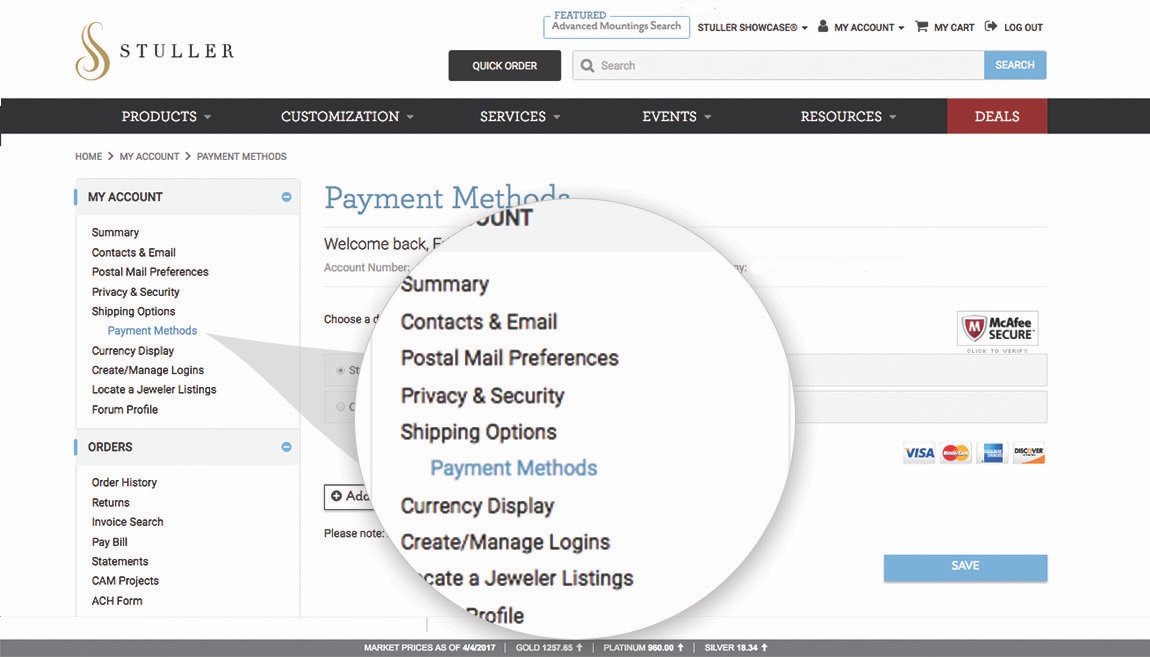This screenshot has width=1150, height=657.
Task: Open ACH Form in the sidebar
Action: [117, 601]
